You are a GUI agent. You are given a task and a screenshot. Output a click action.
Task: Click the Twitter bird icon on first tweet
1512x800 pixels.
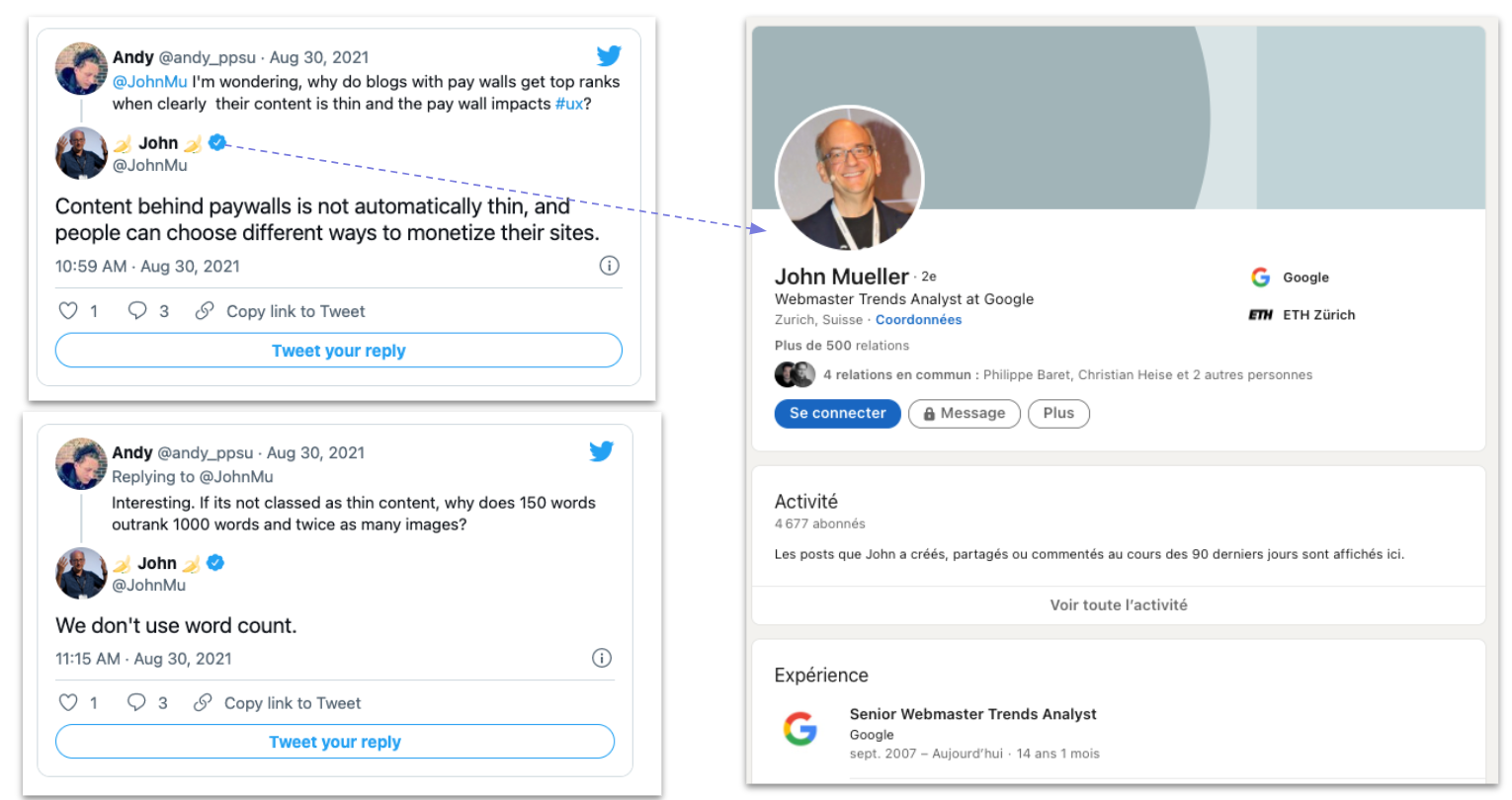point(608,55)
